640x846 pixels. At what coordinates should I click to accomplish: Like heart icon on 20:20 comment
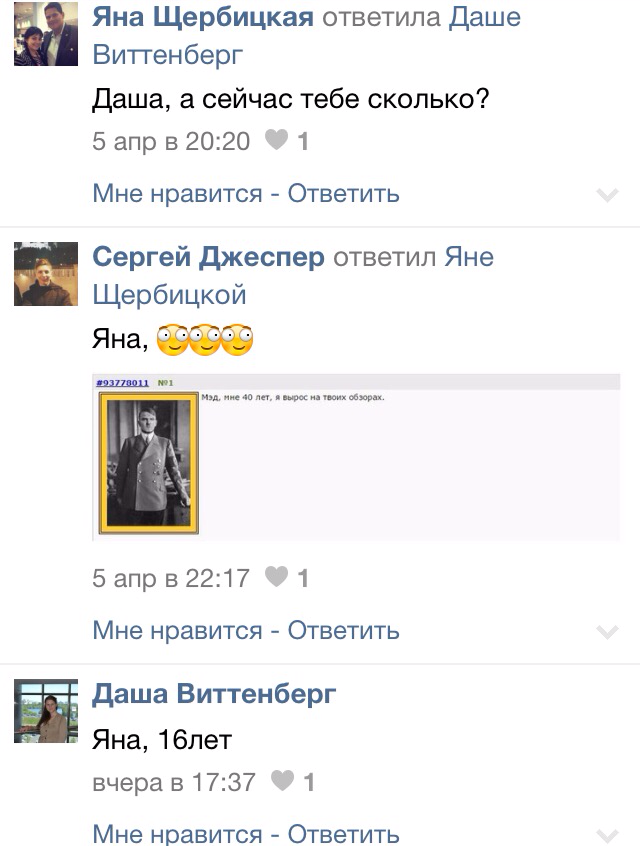276,140
